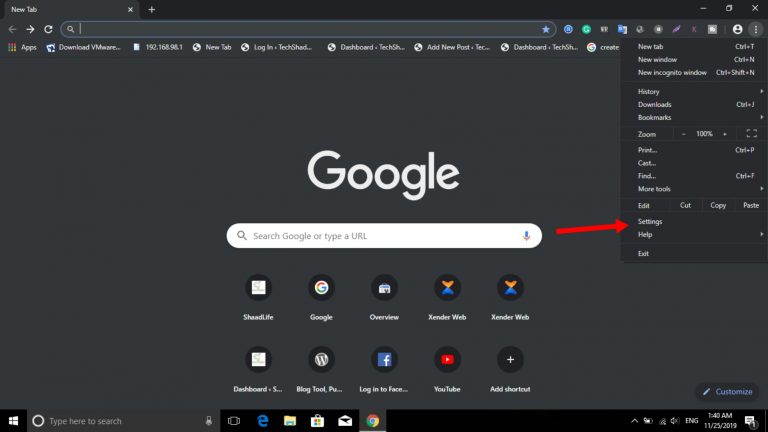Open Task View on taskbar
Image resolution: width=768 pixels, height=432 pixels.
point(234,421)
